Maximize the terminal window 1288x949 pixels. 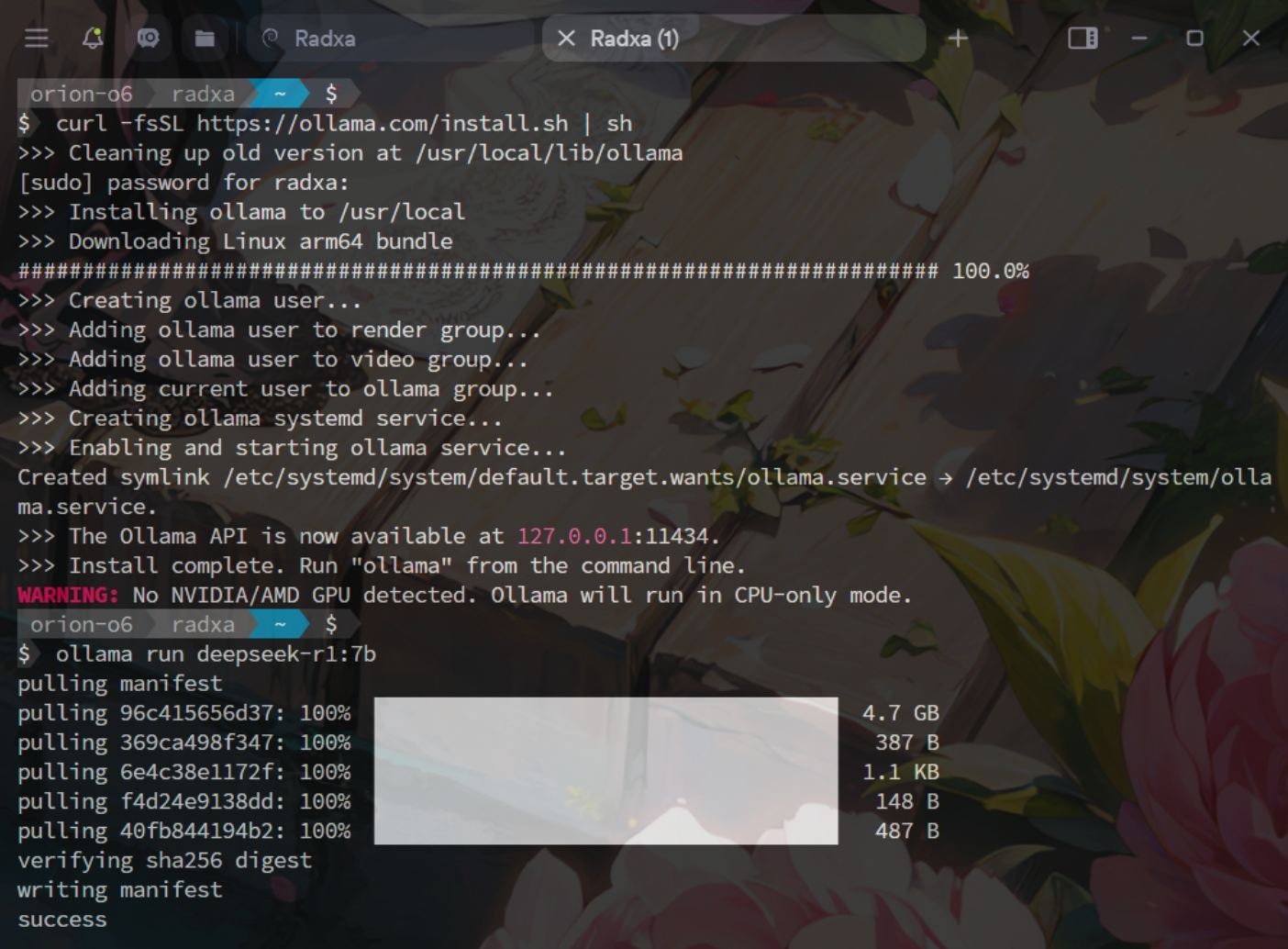[x=1194, y=39]
